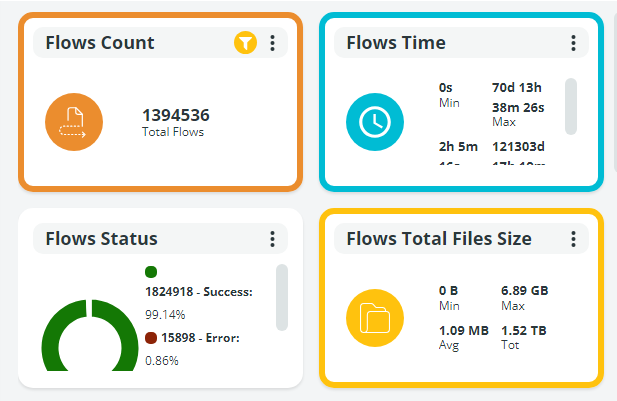617x401 pixels.
Task: Click the 1.52 TB total size value
Action: point(524,330)
